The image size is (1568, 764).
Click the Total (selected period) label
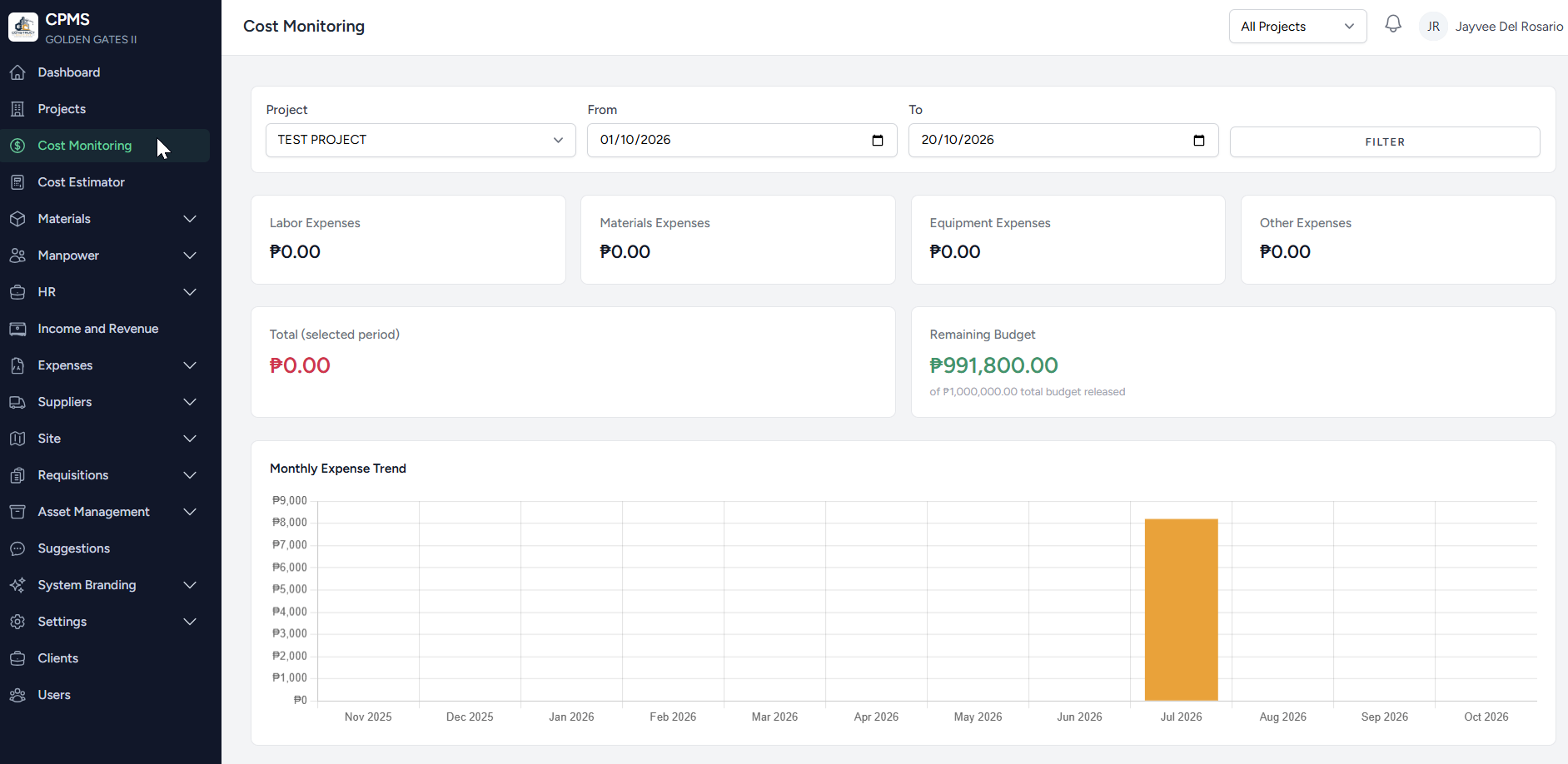click(x=335, y=335)
